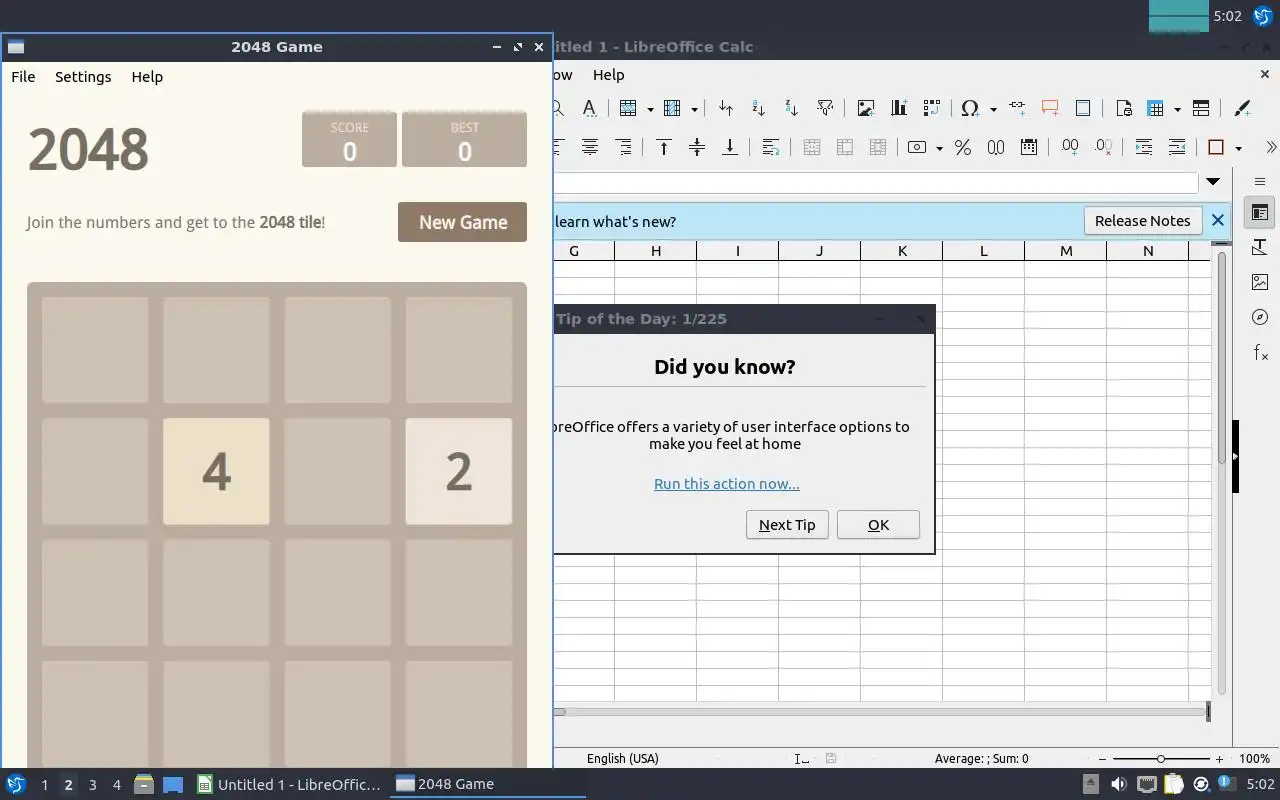Click the Center Horizontally icon
The image size is (1280, 800).
tap(590, 147)
